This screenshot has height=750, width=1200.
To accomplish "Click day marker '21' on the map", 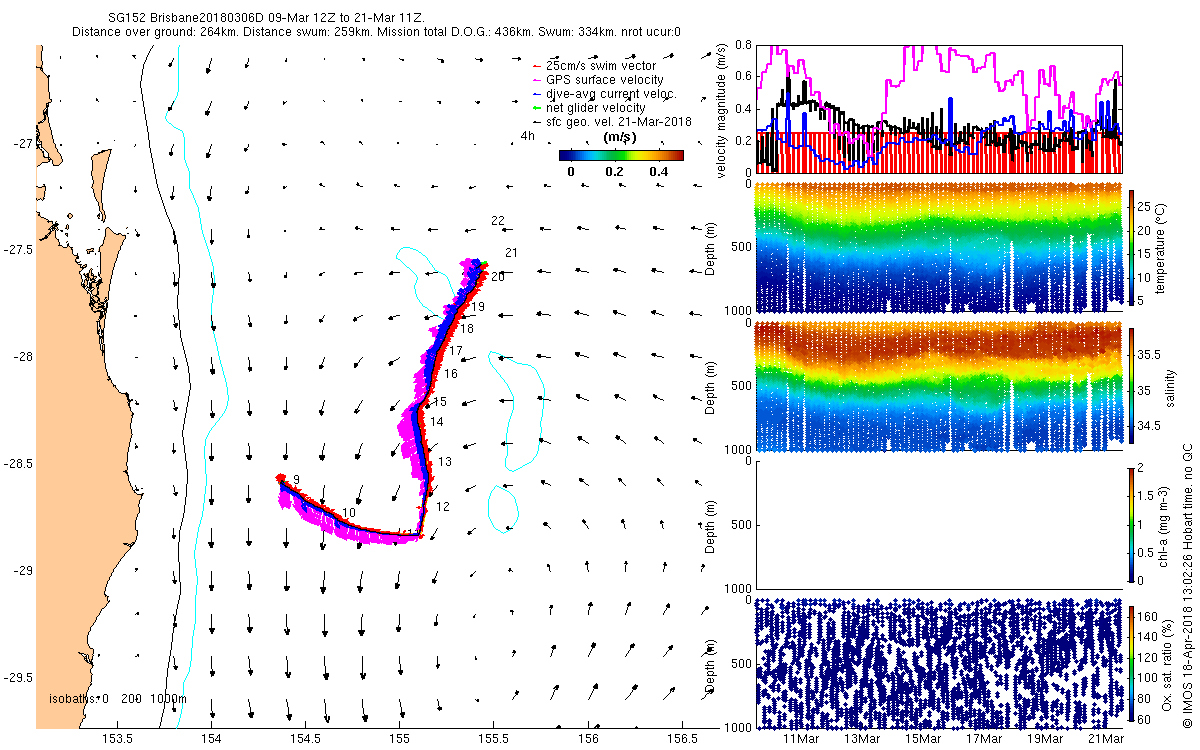I will pyautogui.click(x=510, y=253).
